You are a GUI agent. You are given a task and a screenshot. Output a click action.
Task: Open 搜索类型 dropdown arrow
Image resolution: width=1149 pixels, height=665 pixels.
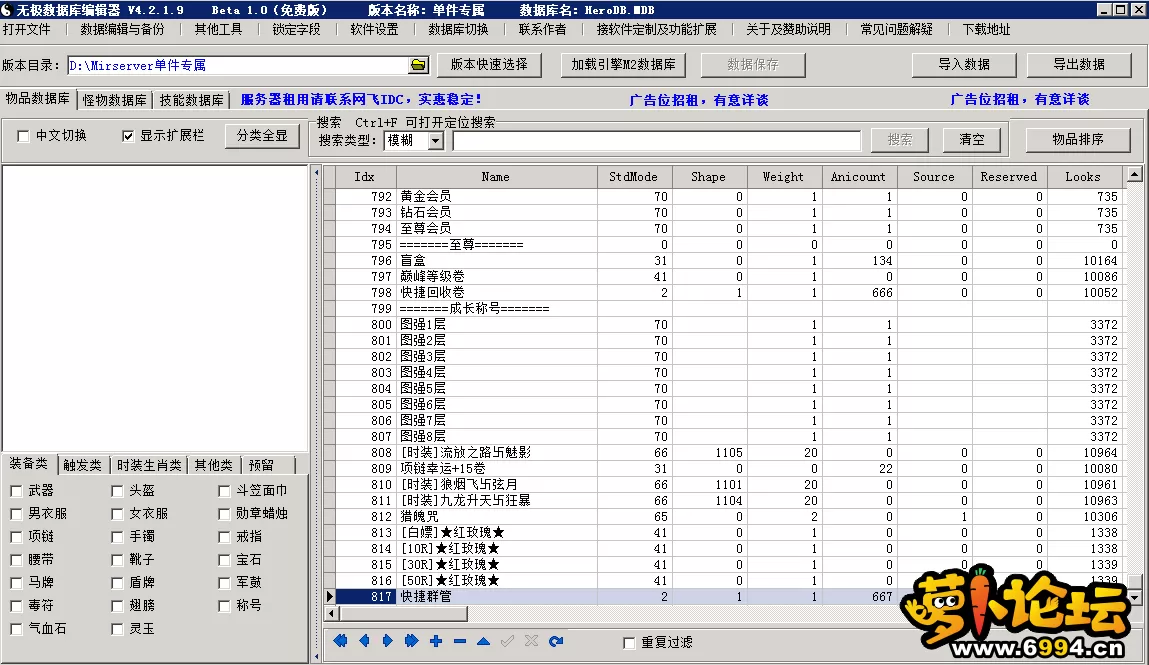pos(435,141)
